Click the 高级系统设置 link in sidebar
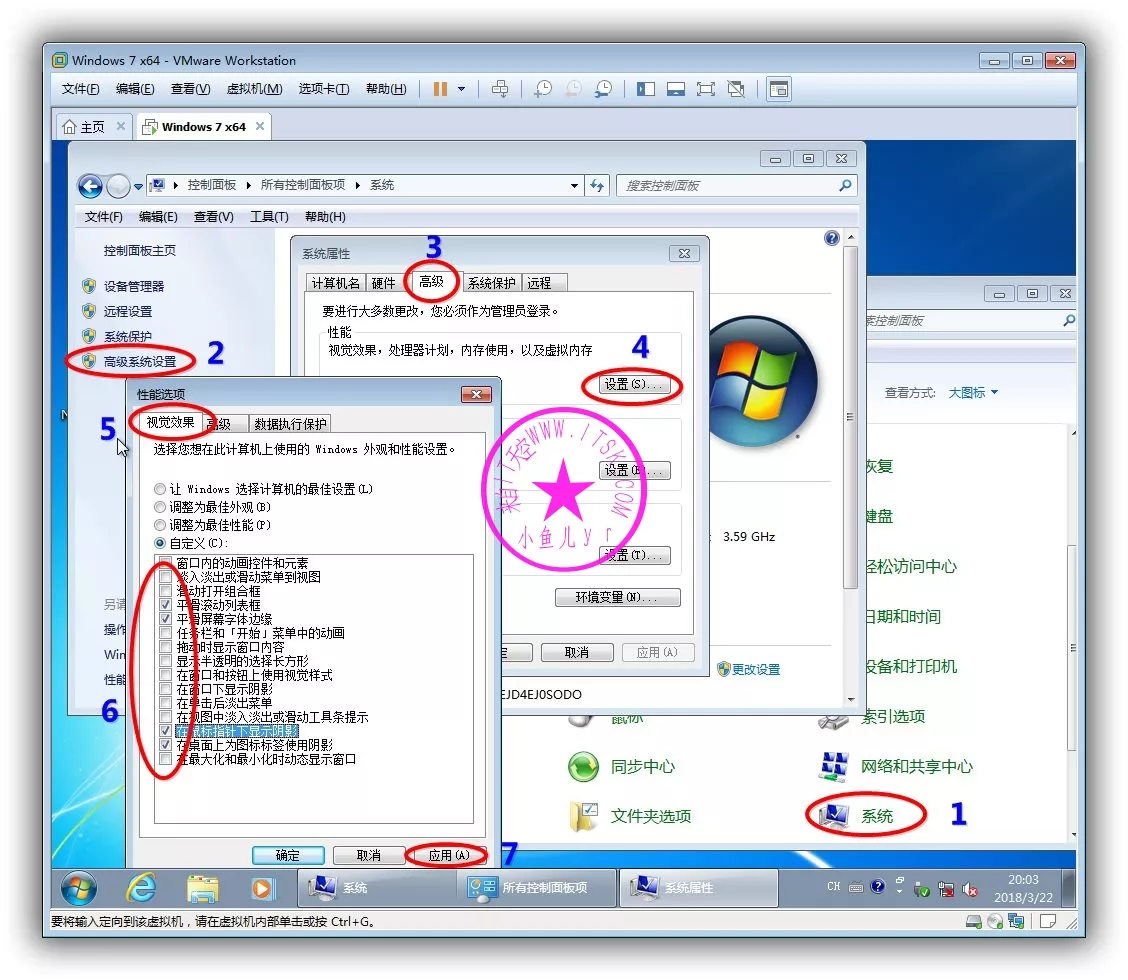Viewport: 1128px width, 980px height. point(139,361)
